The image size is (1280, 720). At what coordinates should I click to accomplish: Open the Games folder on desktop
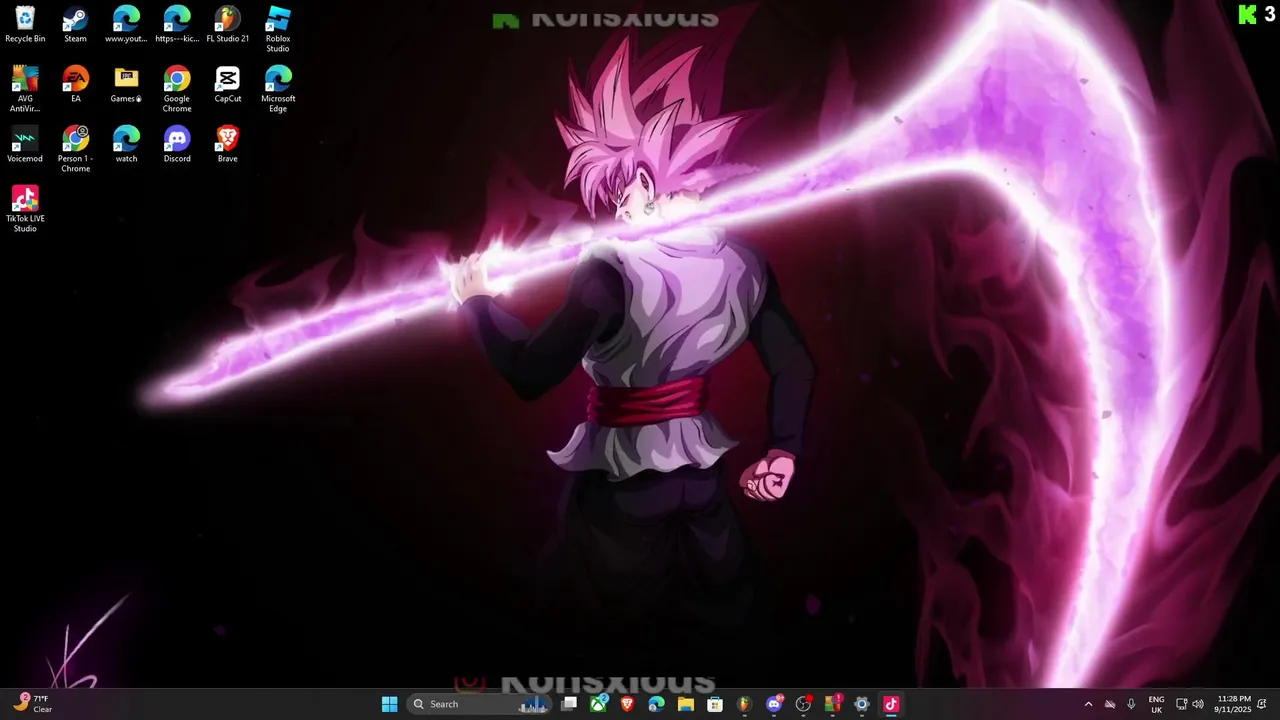tap(126, 85)
